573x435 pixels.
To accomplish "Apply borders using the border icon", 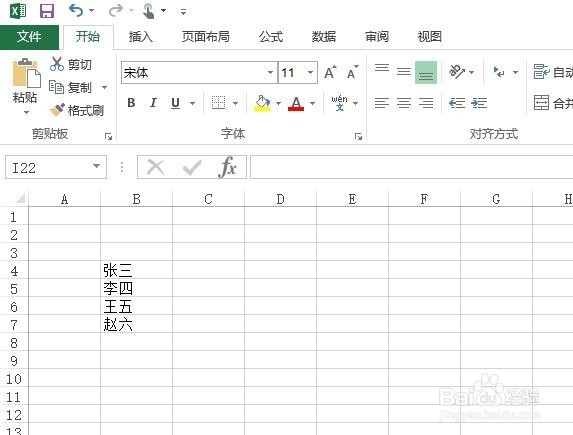I will 219,103.
